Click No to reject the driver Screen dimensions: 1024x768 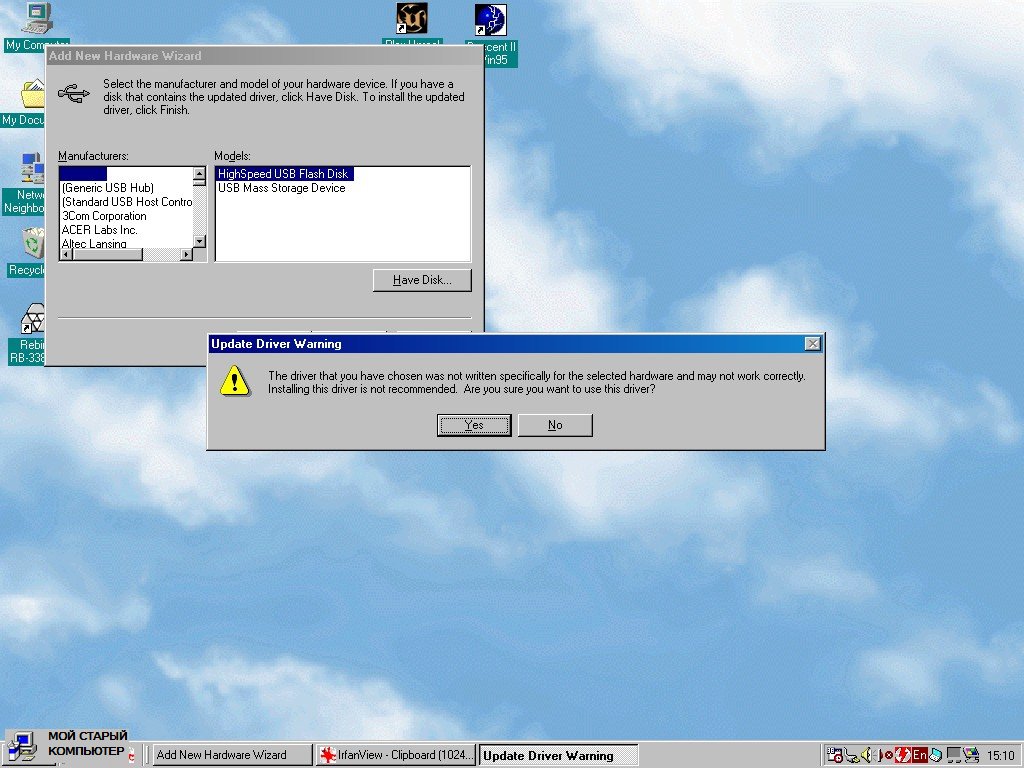pos(555,425)
